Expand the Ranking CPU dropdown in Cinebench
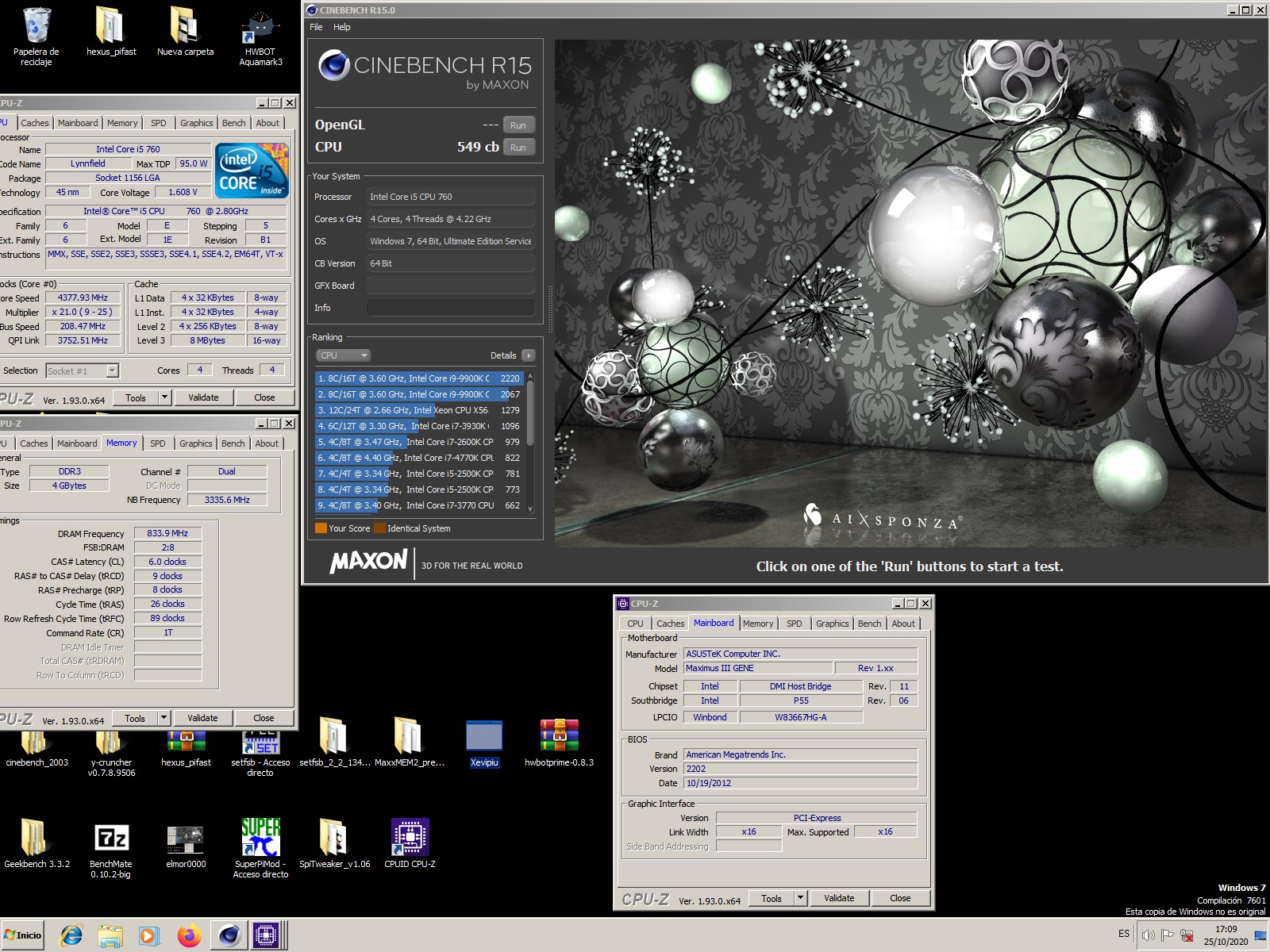1270x952 pixels. (344, 355)
